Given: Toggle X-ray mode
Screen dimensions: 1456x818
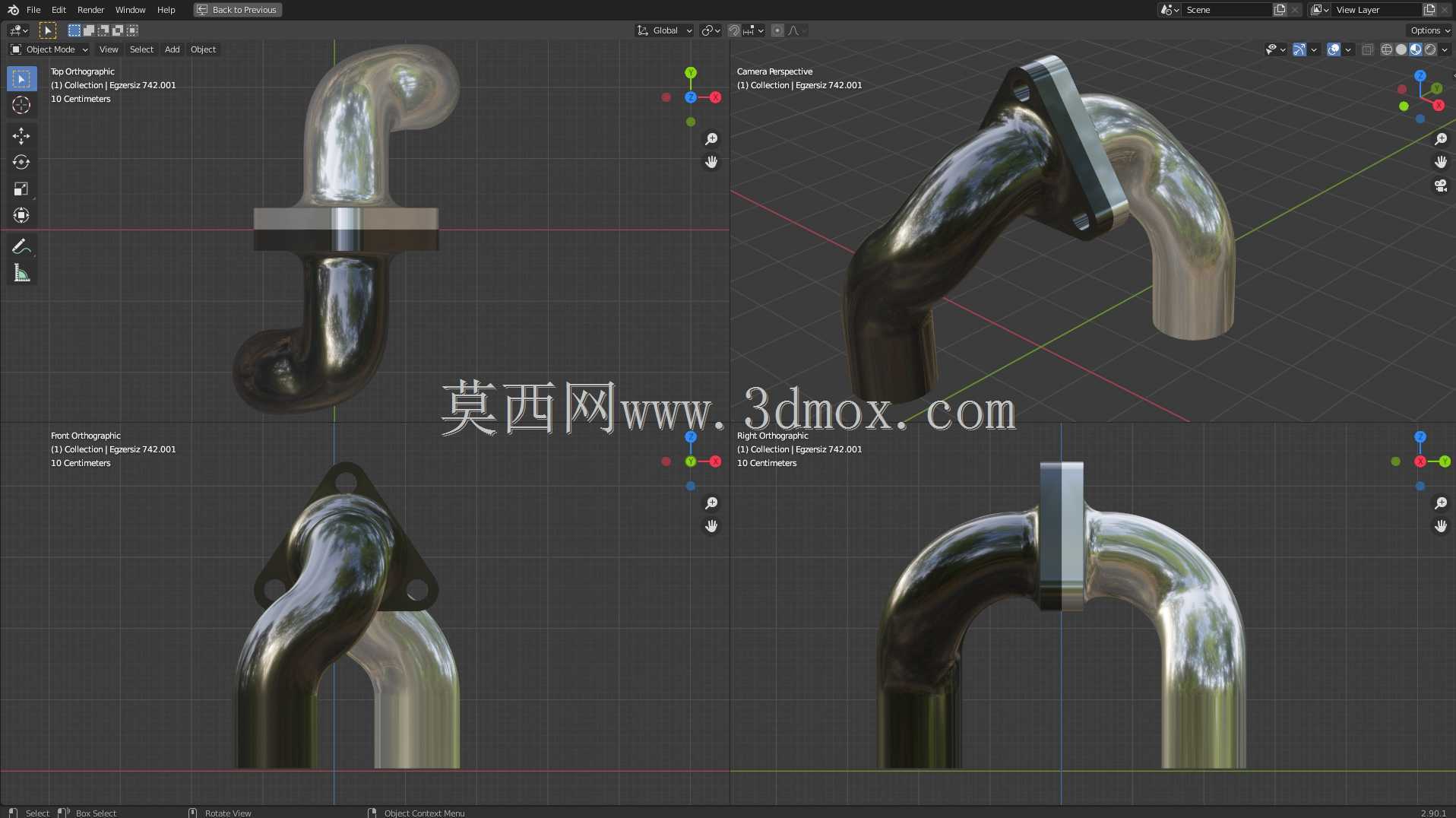Looking at the screenshot, I should pos(1367,49).
